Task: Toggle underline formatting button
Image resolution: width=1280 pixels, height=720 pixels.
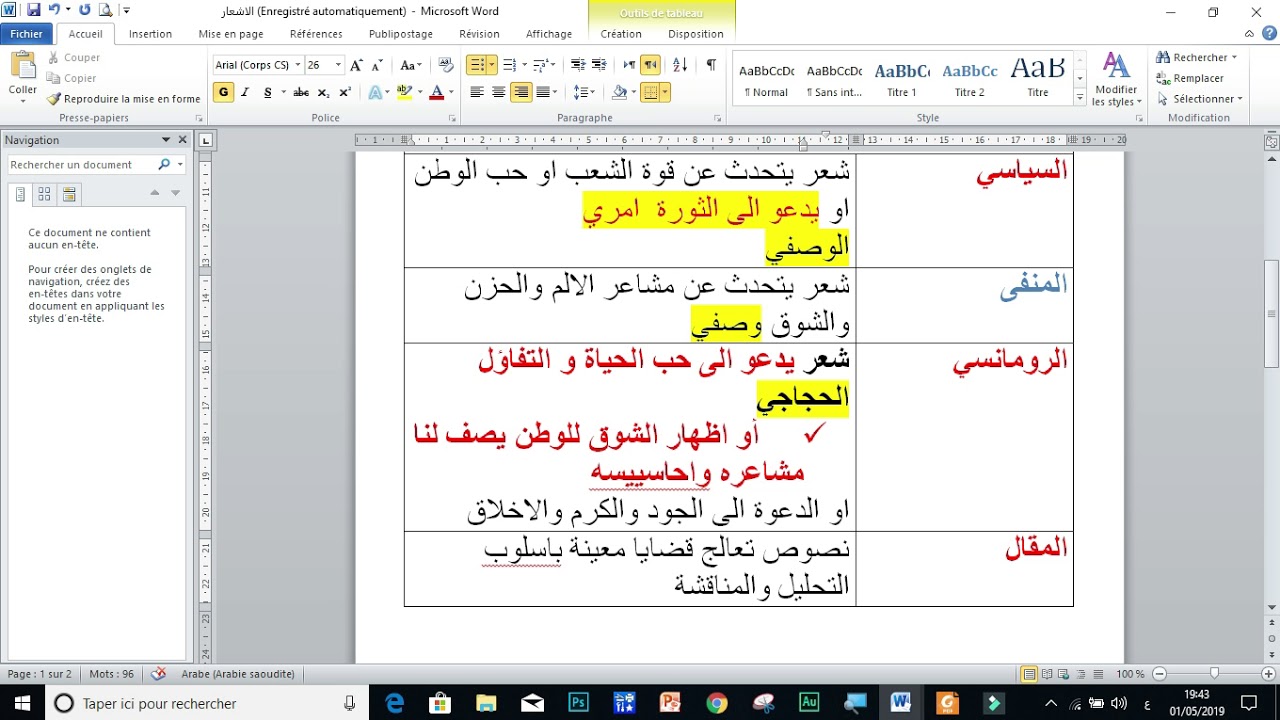Action: 268,92
